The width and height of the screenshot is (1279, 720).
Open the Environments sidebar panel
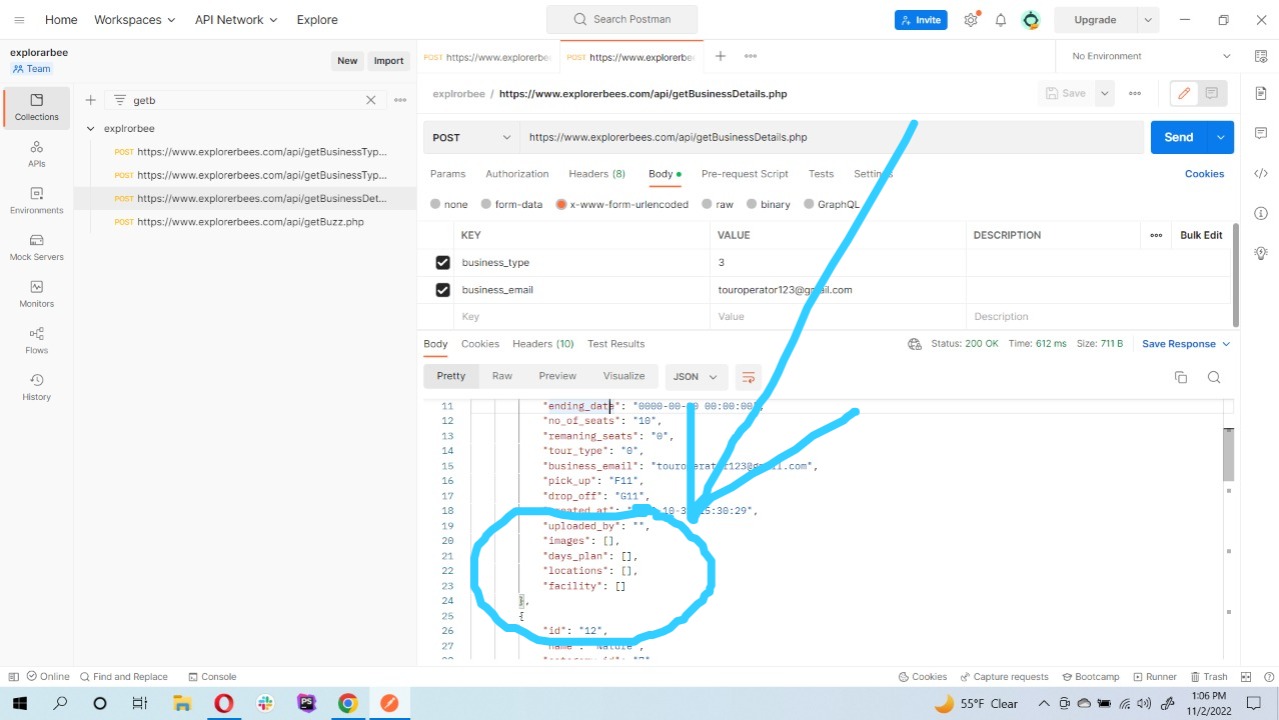click(x=37, y=201)
